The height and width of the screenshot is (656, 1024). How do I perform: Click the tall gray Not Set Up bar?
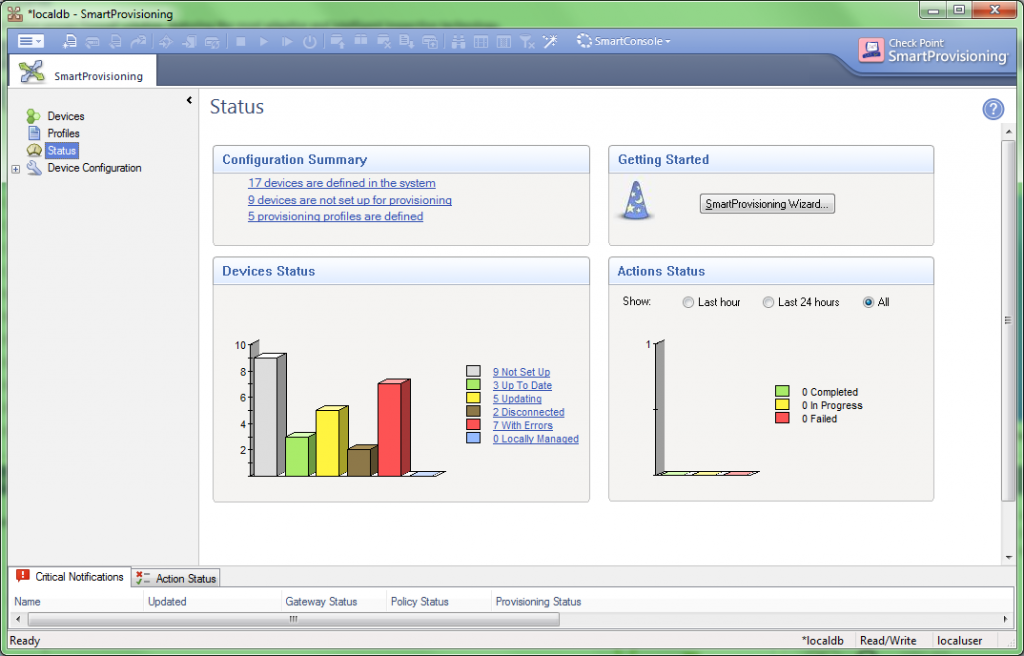pos(269,415)
